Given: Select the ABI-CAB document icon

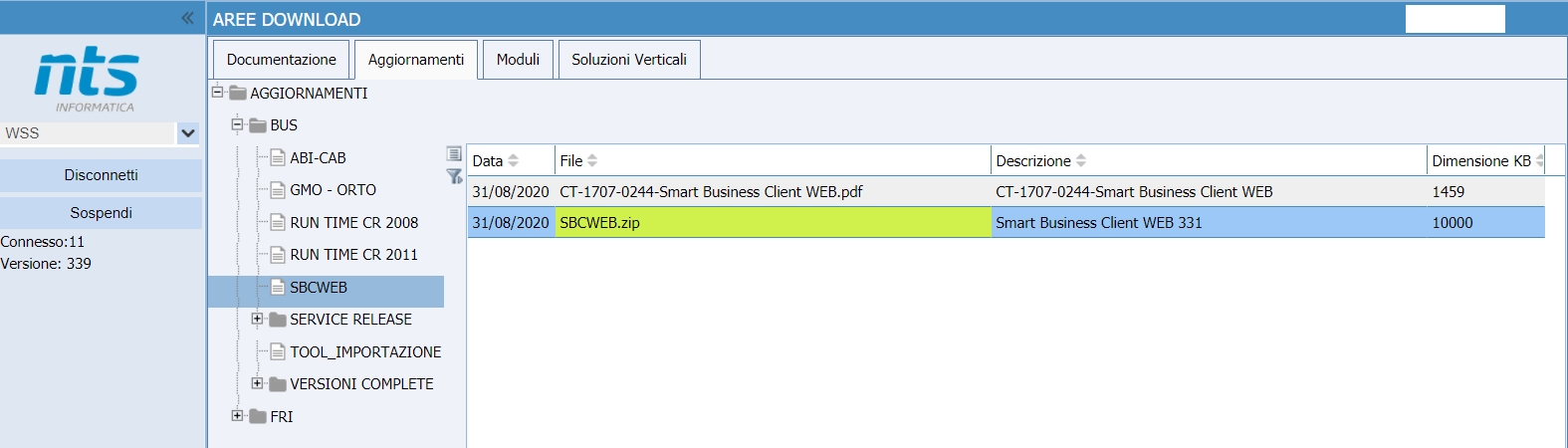Looking at the screenshot, I should [x=278, y=158].
